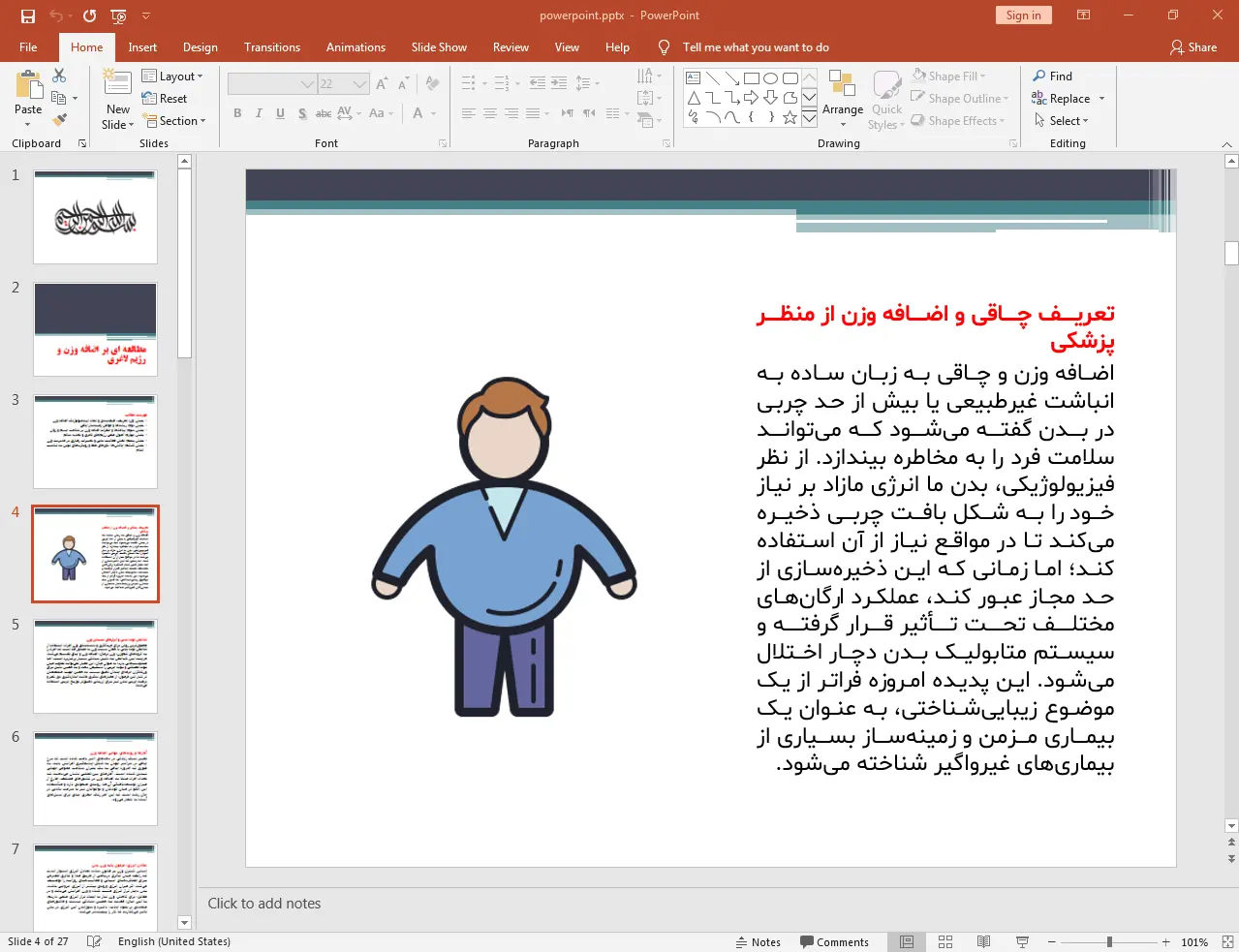Expand the Select dropdown in Editing
Image resolution: width=1239 pixels, height=952 pixels.
[1062, 120]
